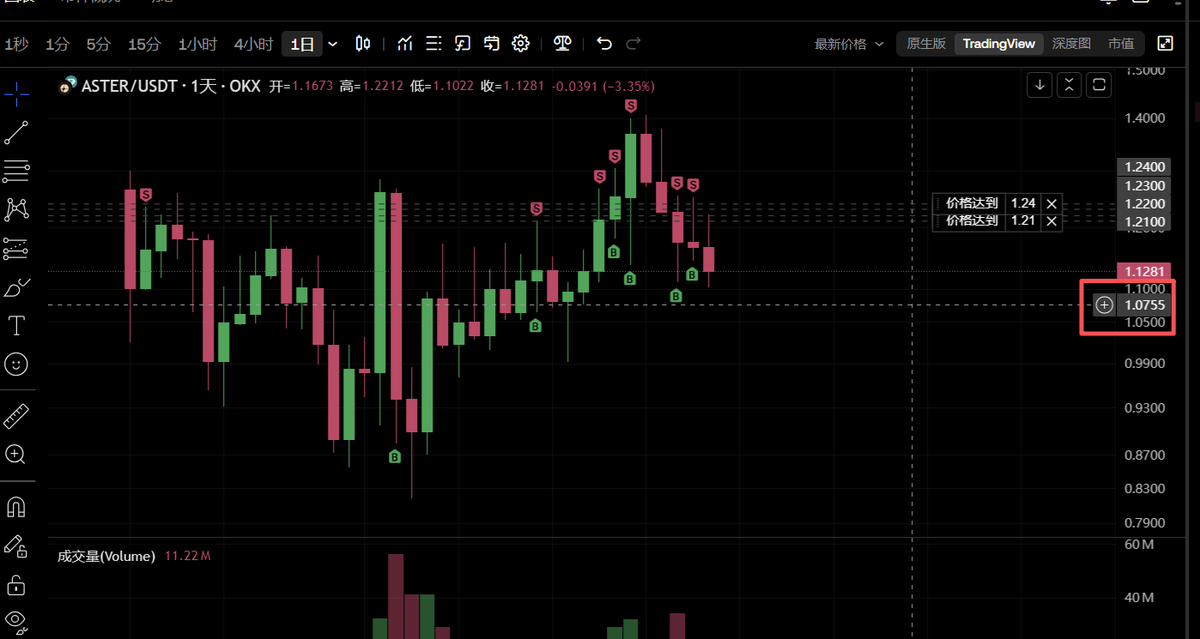The image size is (1200, 639).
Task: Click the 价格达到 1.21 alert label
Action: coord(972,221)
